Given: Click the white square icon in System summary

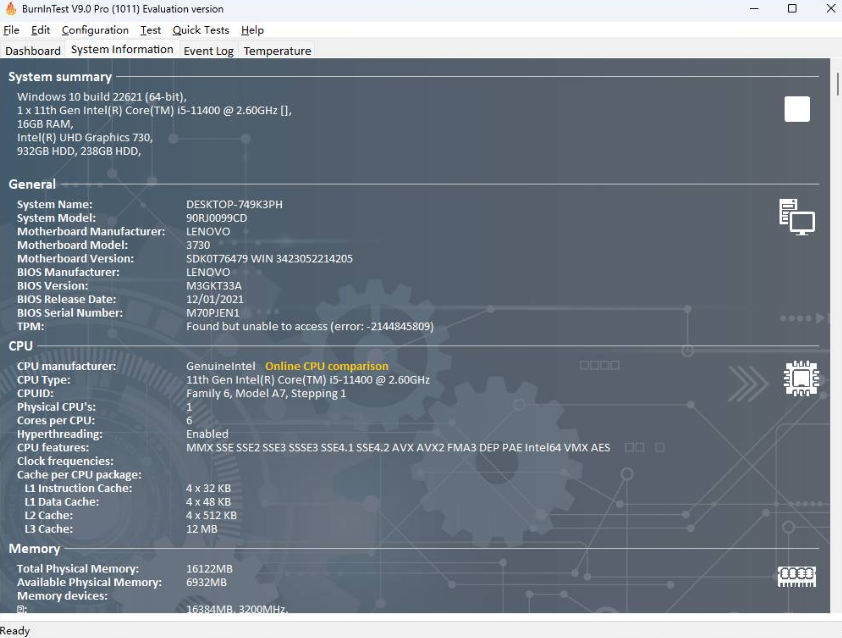Looking at the screenshot, I should (x=797, y=109).
